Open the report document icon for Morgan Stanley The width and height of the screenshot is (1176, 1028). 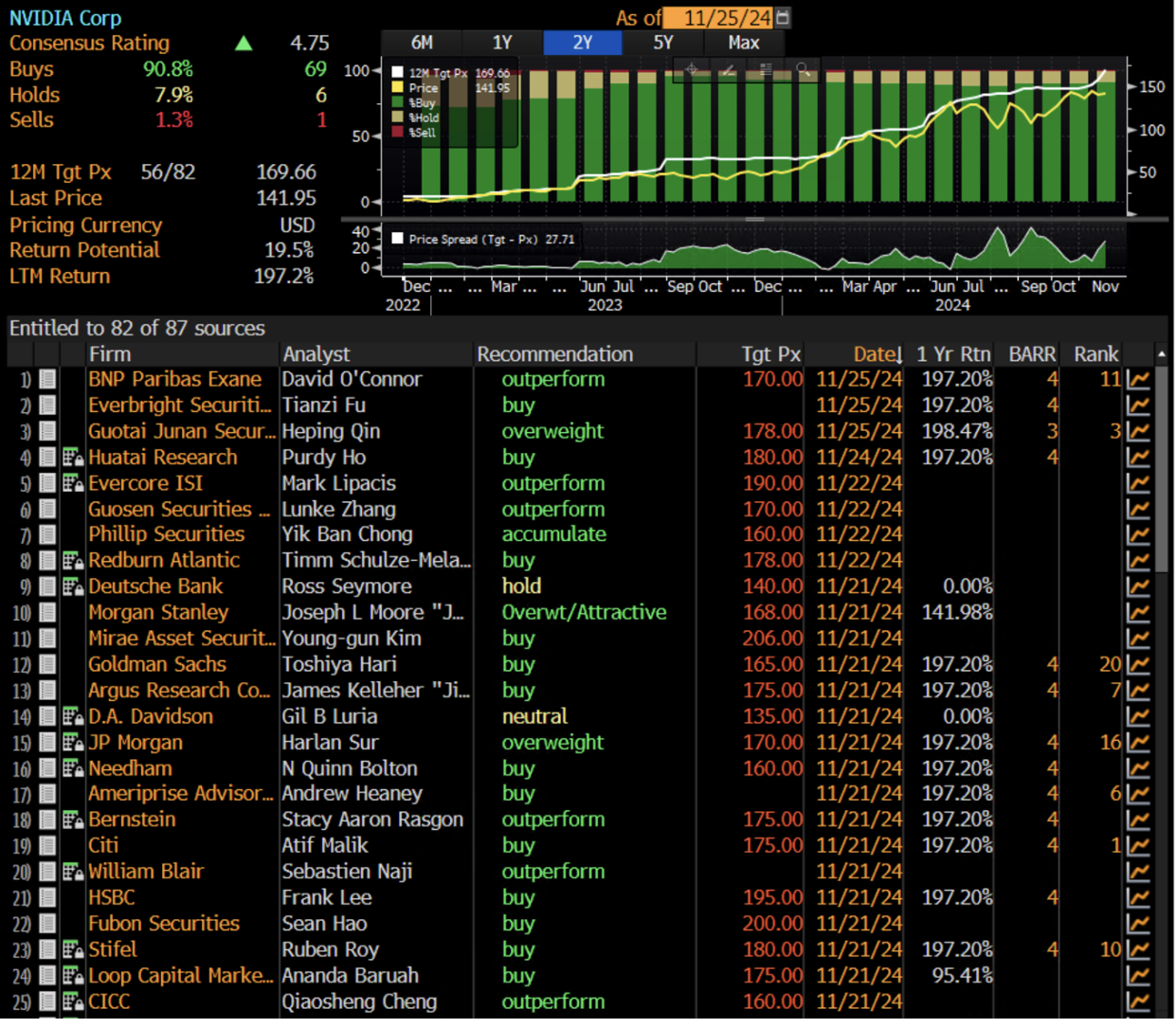pyautogui.click(x=47, y=613)
